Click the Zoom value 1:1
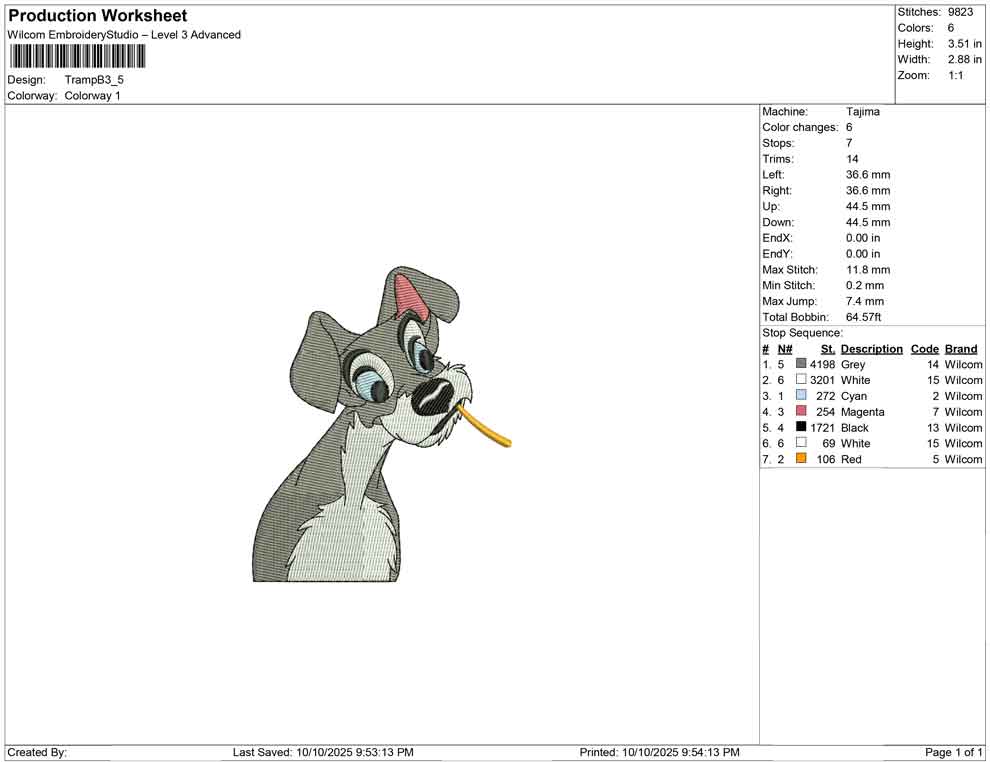The width and height of the screenshot is (990, 762). click(956, 75)
